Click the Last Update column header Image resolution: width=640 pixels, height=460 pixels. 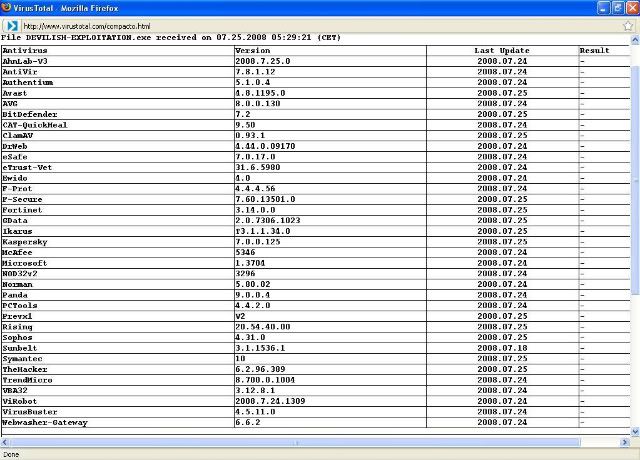click(x=502, y=51)
